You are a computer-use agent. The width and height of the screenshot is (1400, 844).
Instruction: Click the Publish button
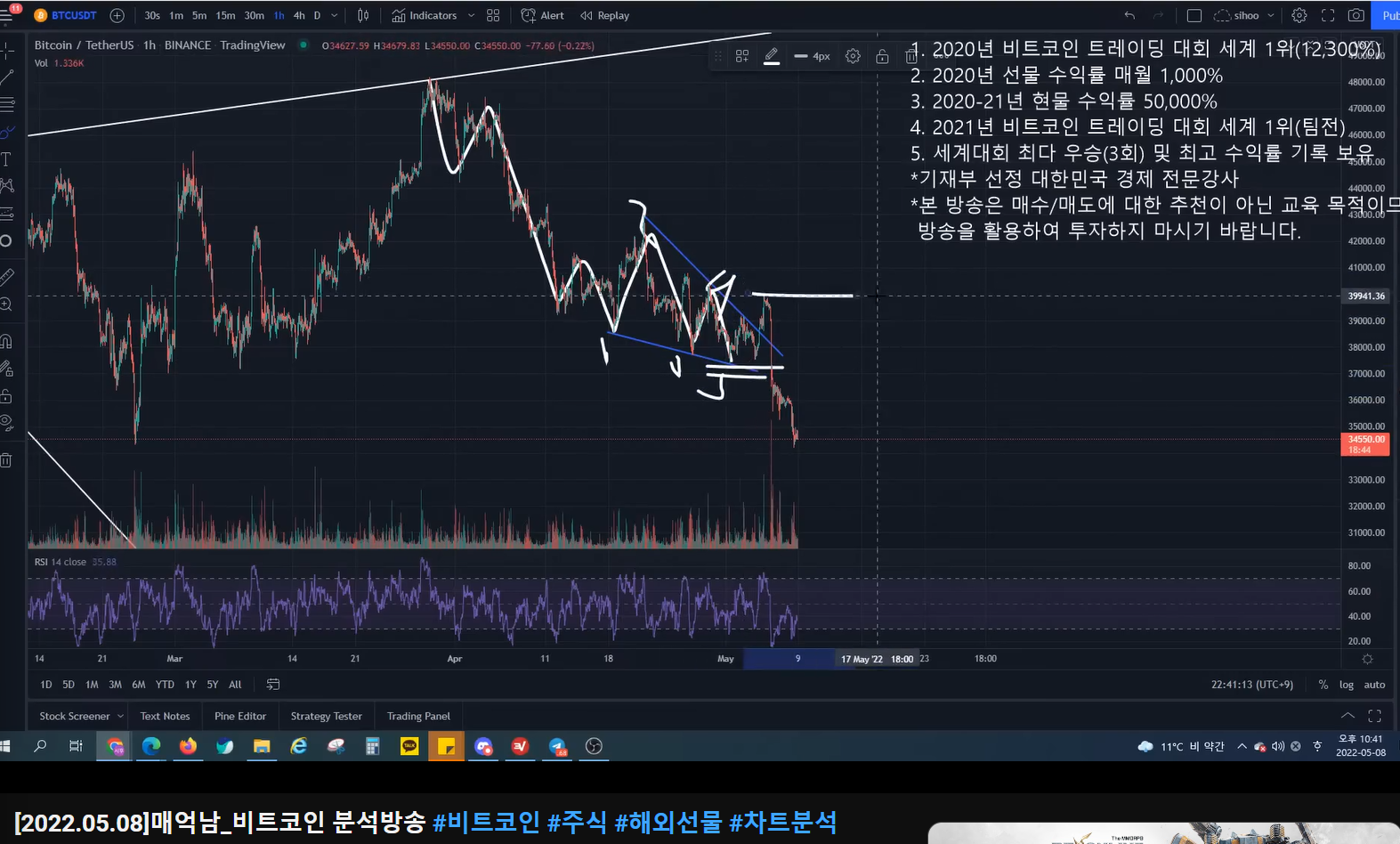[1388, 15]
